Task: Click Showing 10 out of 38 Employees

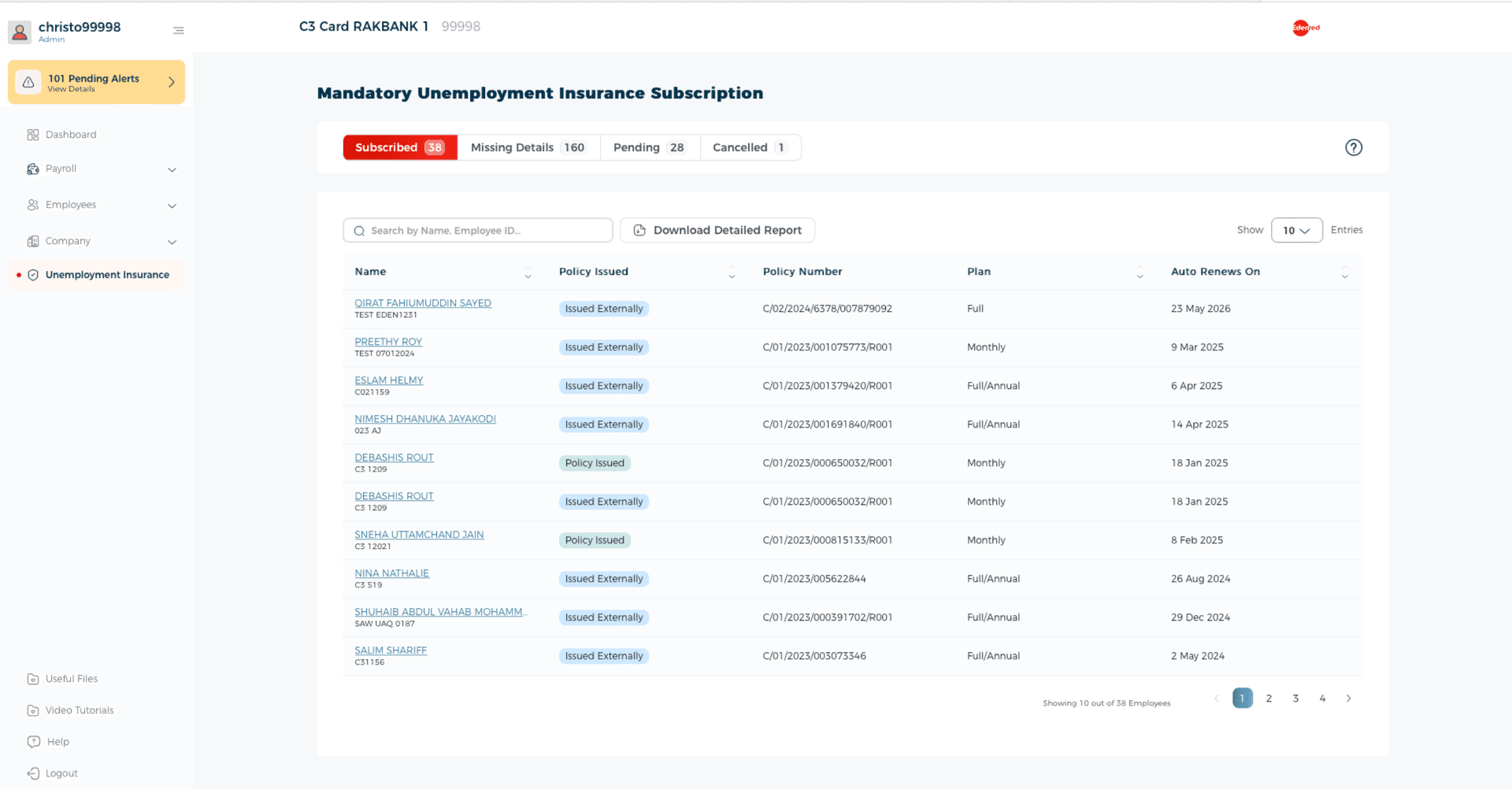Action: coord(1106,703)
